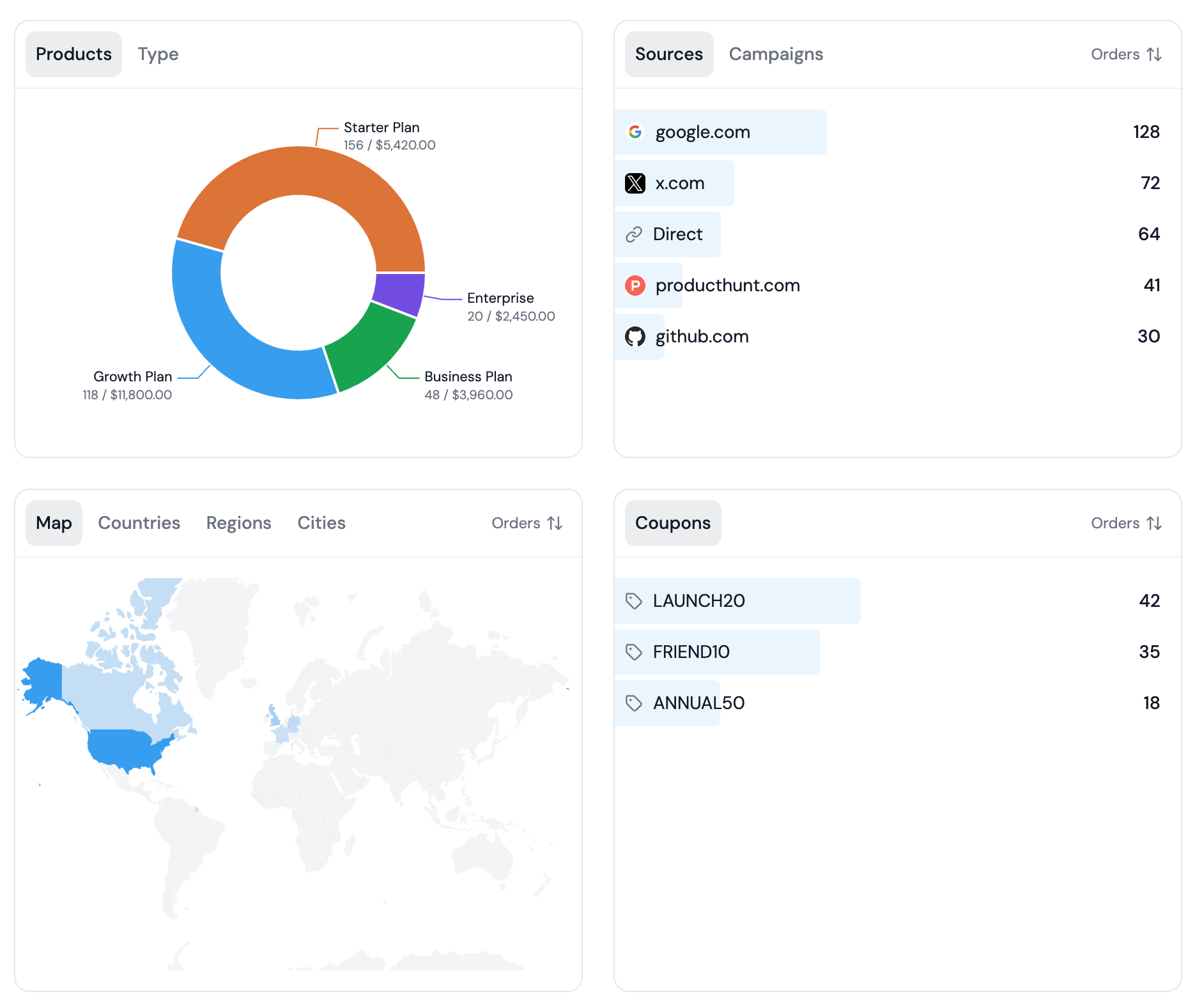The height and width of the screenshot is (1008, 1195).
Task: Open Orders sort dropdown in Map panel
Action: [527, 523]
